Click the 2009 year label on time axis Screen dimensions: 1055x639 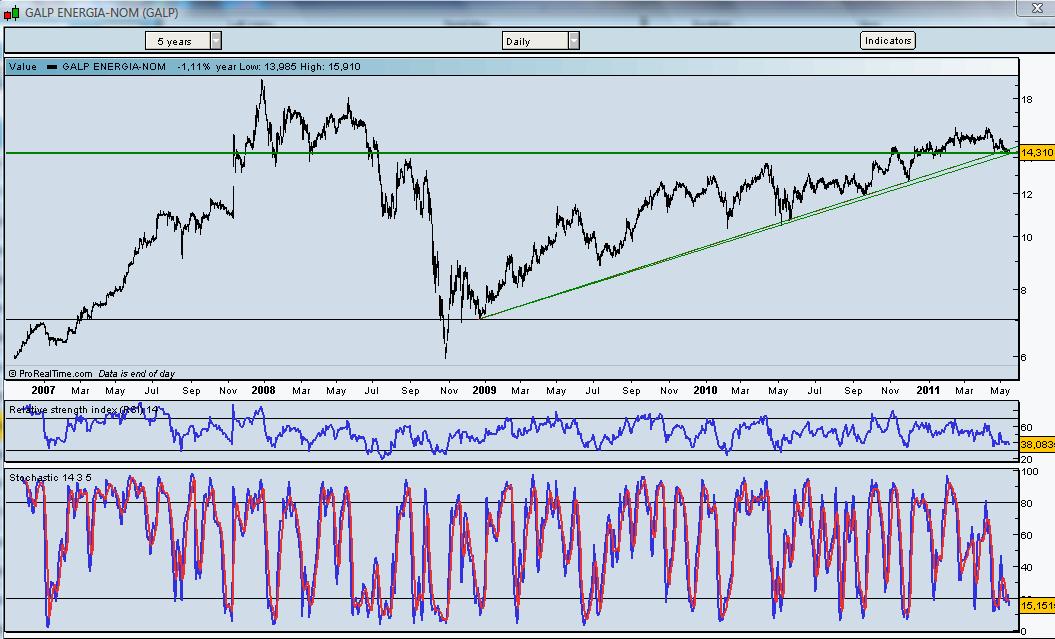coord(484,390)
